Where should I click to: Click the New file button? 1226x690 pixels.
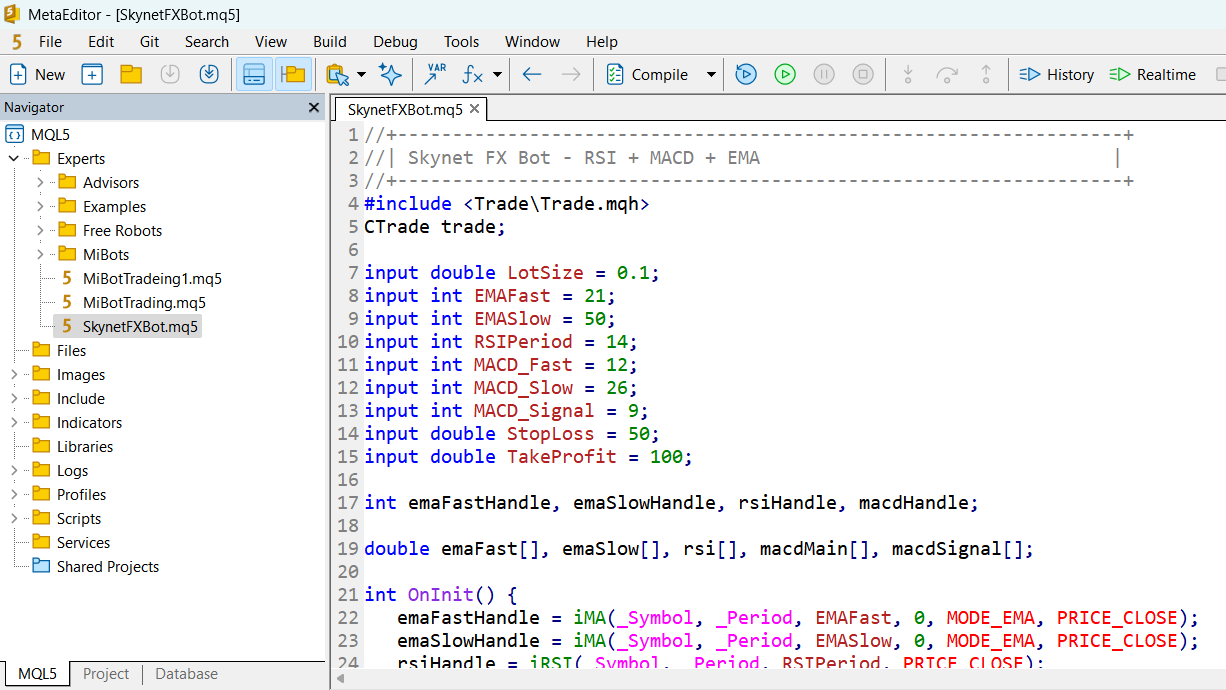pos(37,74)
